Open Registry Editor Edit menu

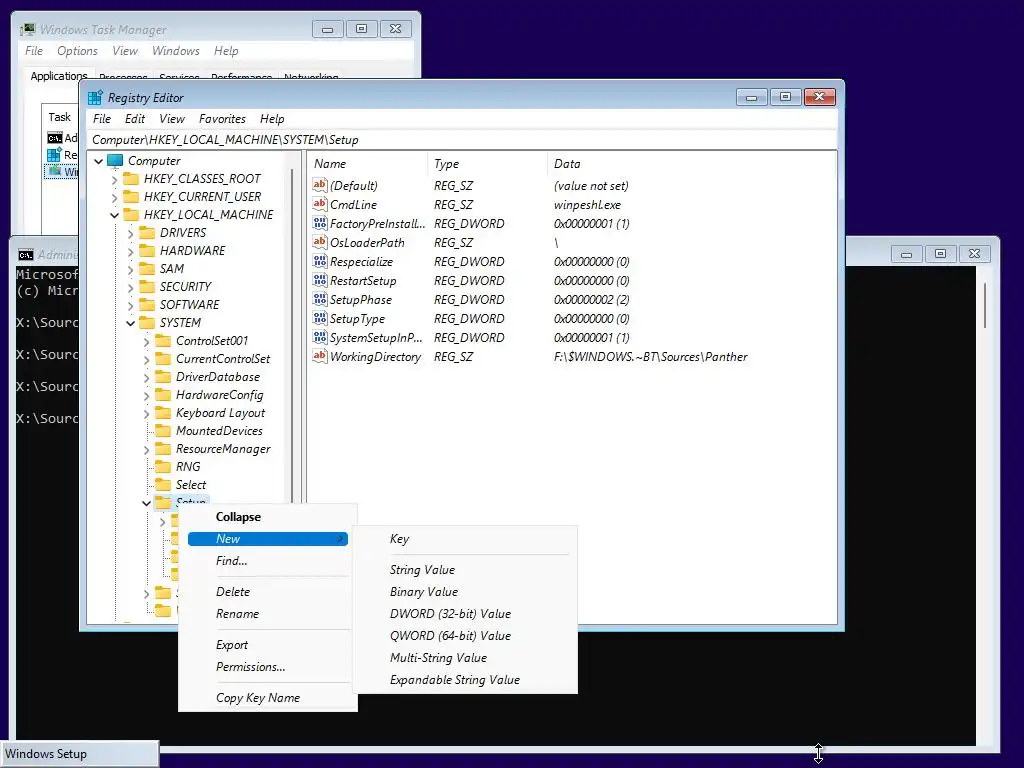point(135,119)
